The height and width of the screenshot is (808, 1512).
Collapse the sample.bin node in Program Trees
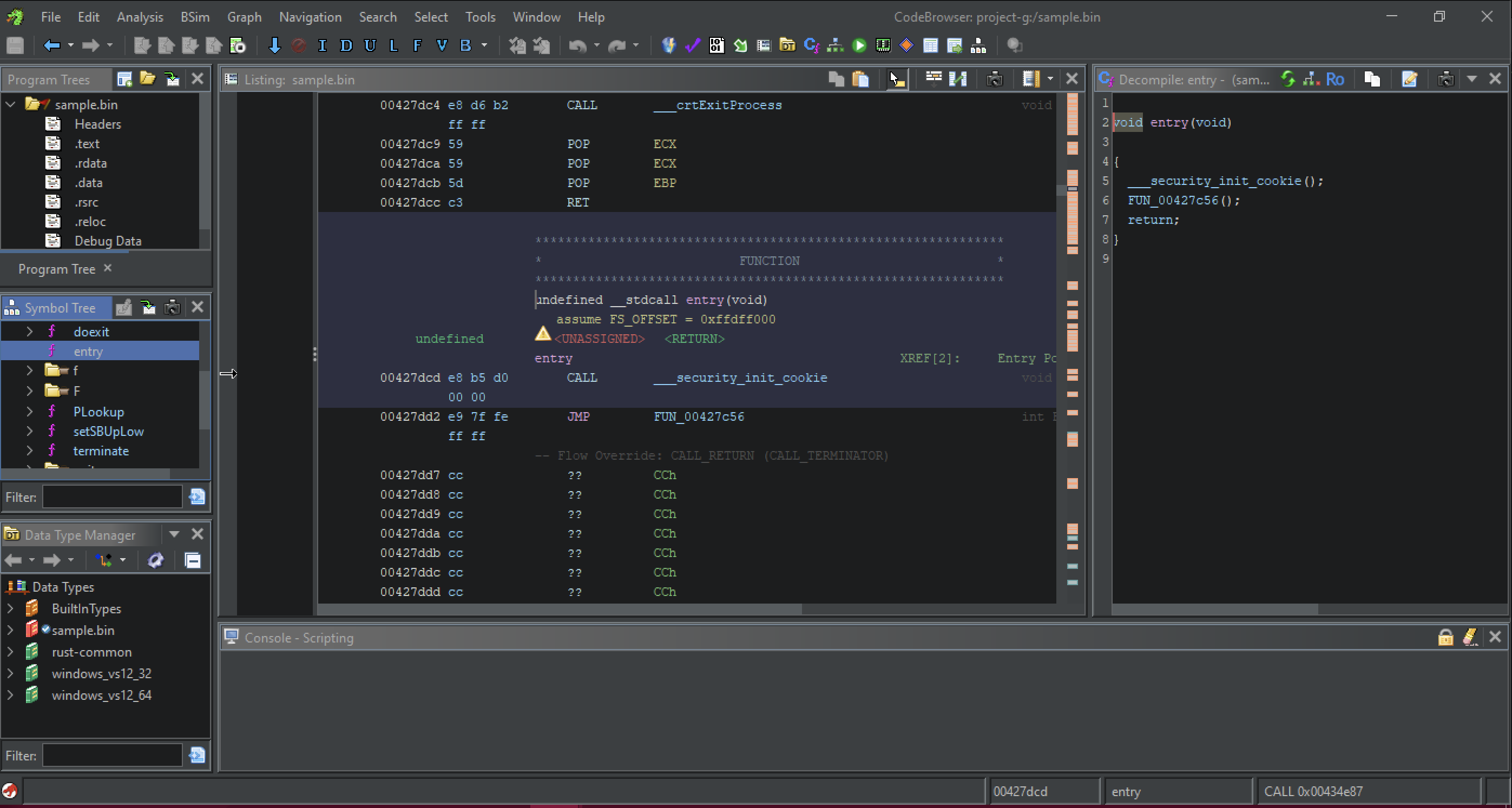click(11, 104)
